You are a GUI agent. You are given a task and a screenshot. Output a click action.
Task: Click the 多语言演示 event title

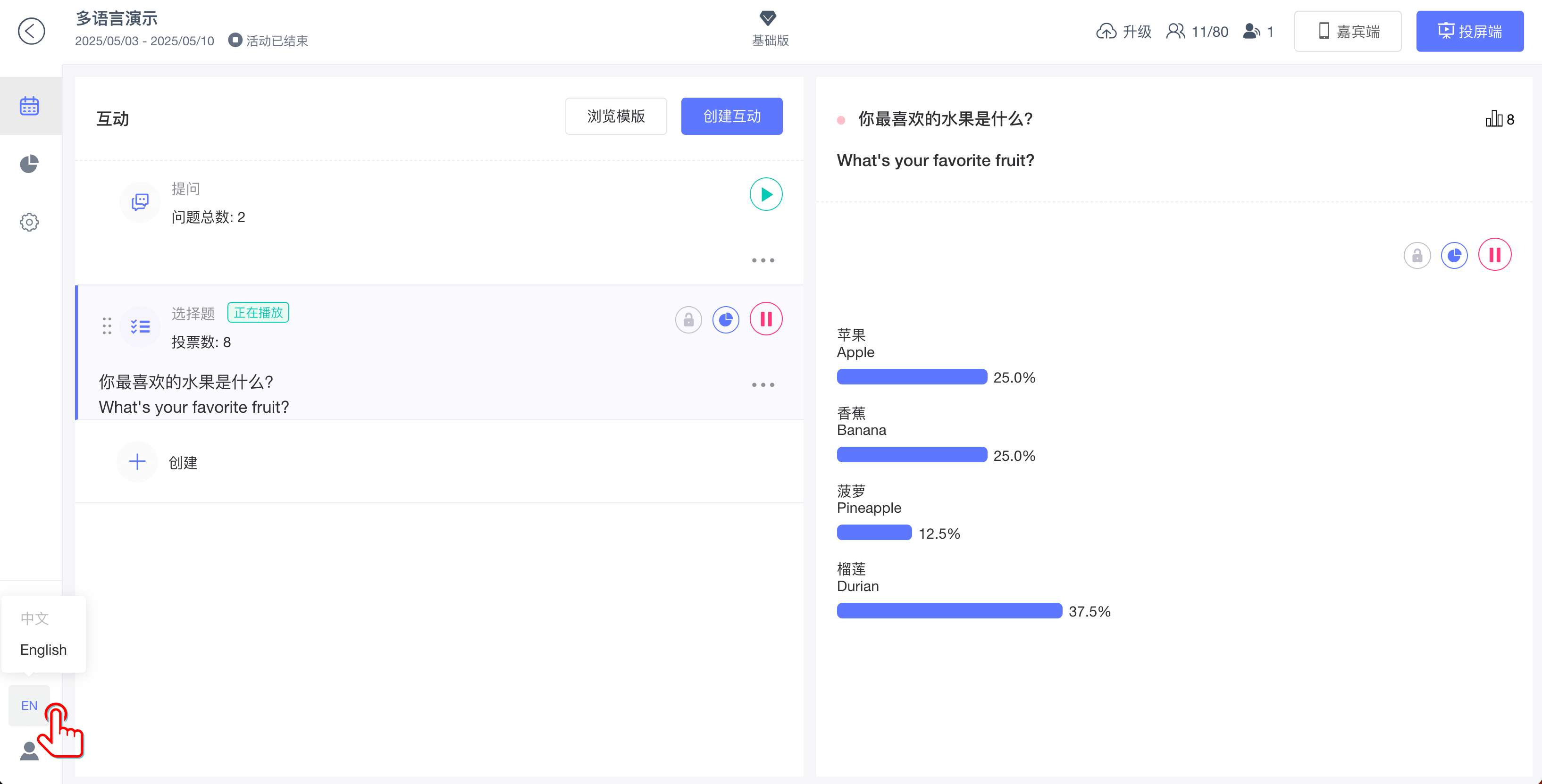[117, 18]
